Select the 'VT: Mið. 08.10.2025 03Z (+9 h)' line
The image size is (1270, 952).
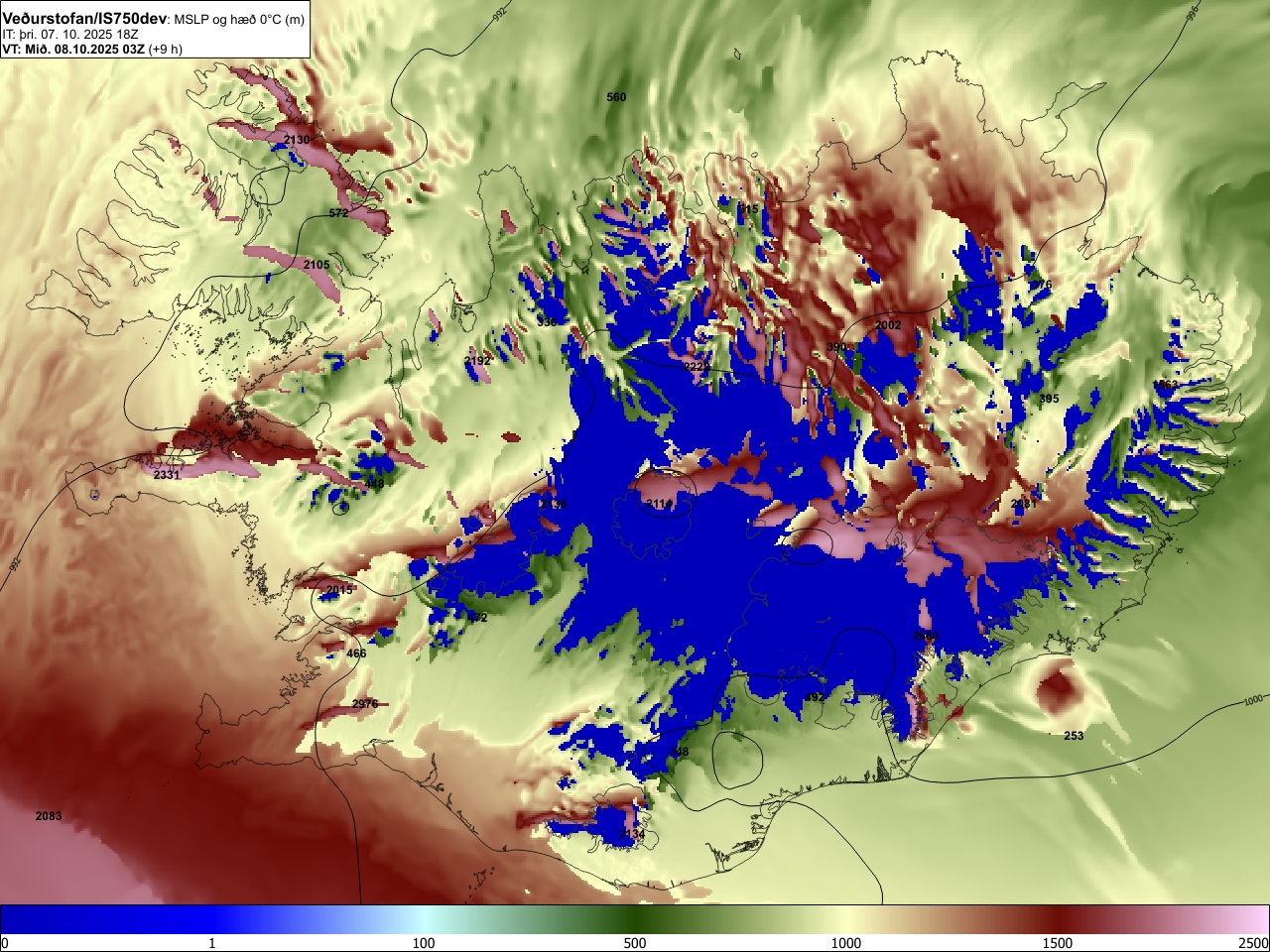pos(92,49)
